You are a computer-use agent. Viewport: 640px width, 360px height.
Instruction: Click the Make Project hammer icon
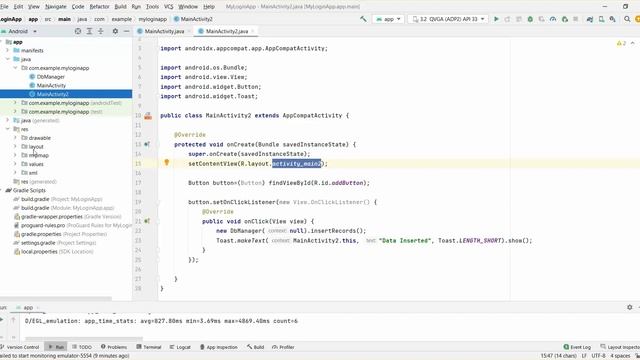click(x=363, y=19)
